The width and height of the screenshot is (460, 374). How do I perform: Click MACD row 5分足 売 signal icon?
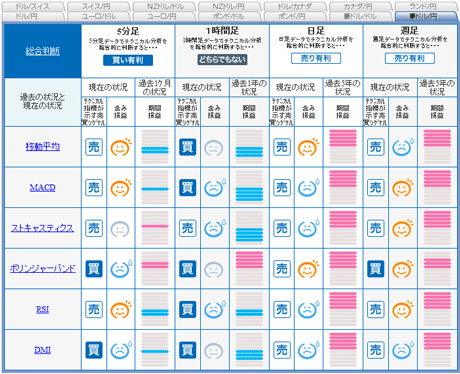pos(94,188)
